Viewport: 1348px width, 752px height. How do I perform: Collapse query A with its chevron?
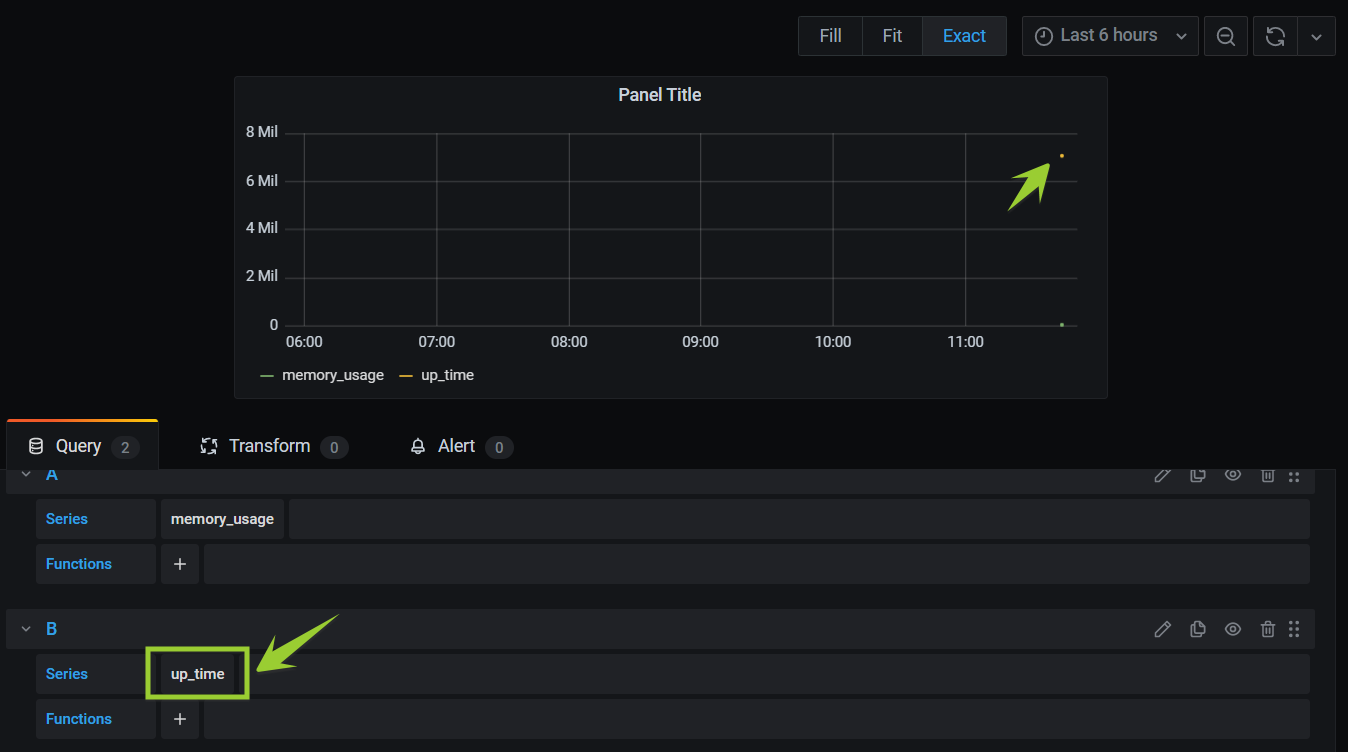tap(26, 475)
